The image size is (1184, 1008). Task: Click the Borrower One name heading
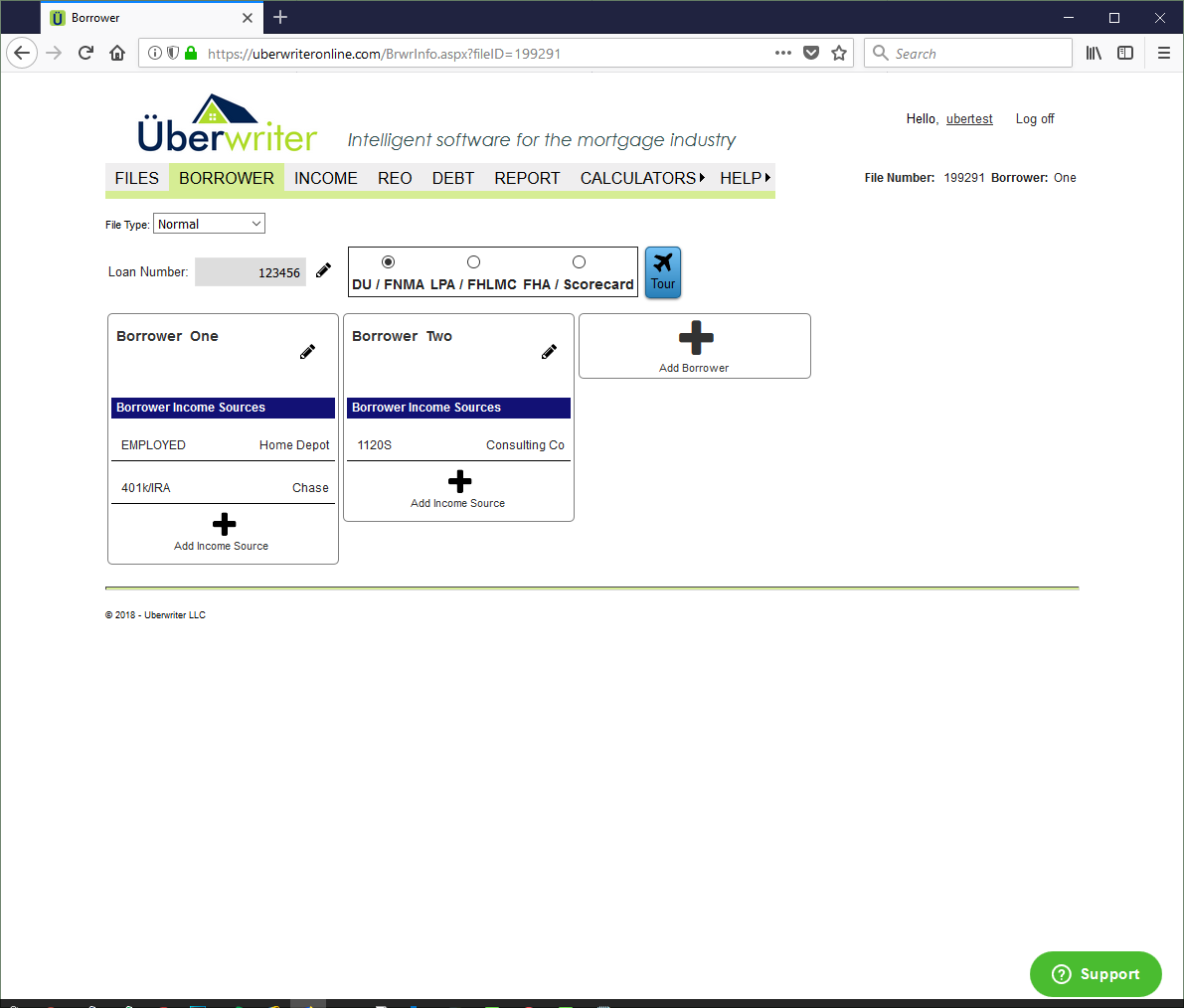click(168, 336)
